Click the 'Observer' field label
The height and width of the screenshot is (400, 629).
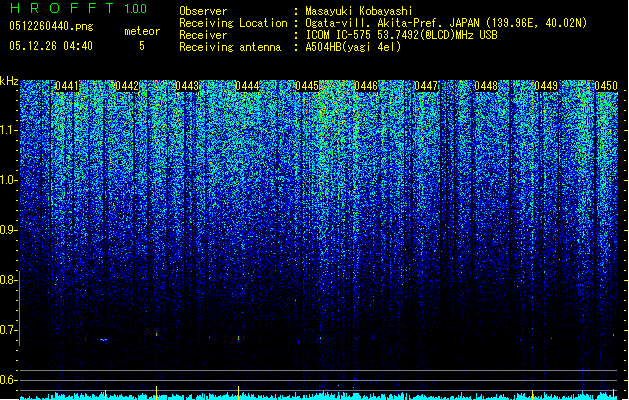(x=203, y=11)
